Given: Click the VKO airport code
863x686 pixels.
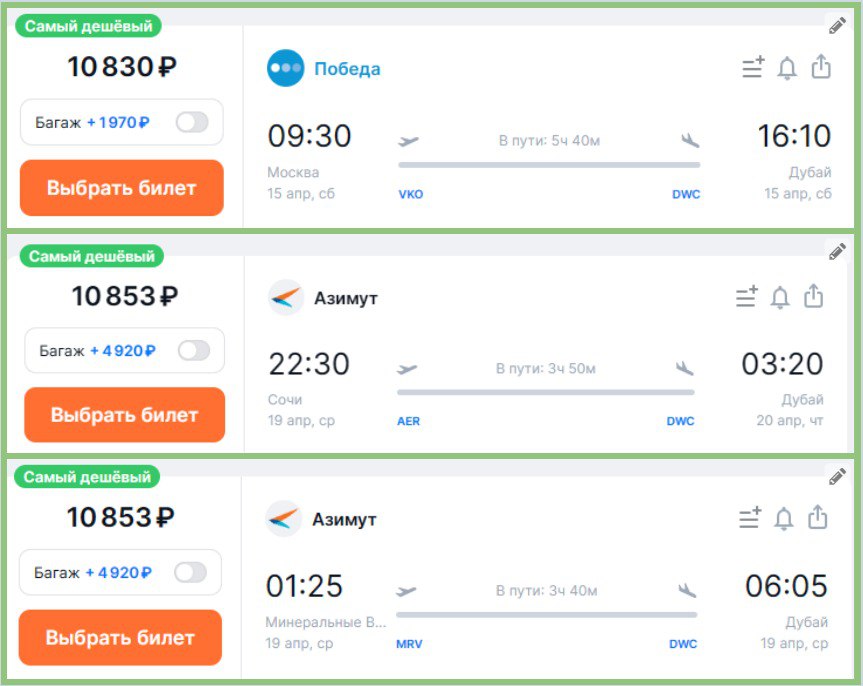Looking at the screenshot, I should pyautogui.click(x=411, y=195).
